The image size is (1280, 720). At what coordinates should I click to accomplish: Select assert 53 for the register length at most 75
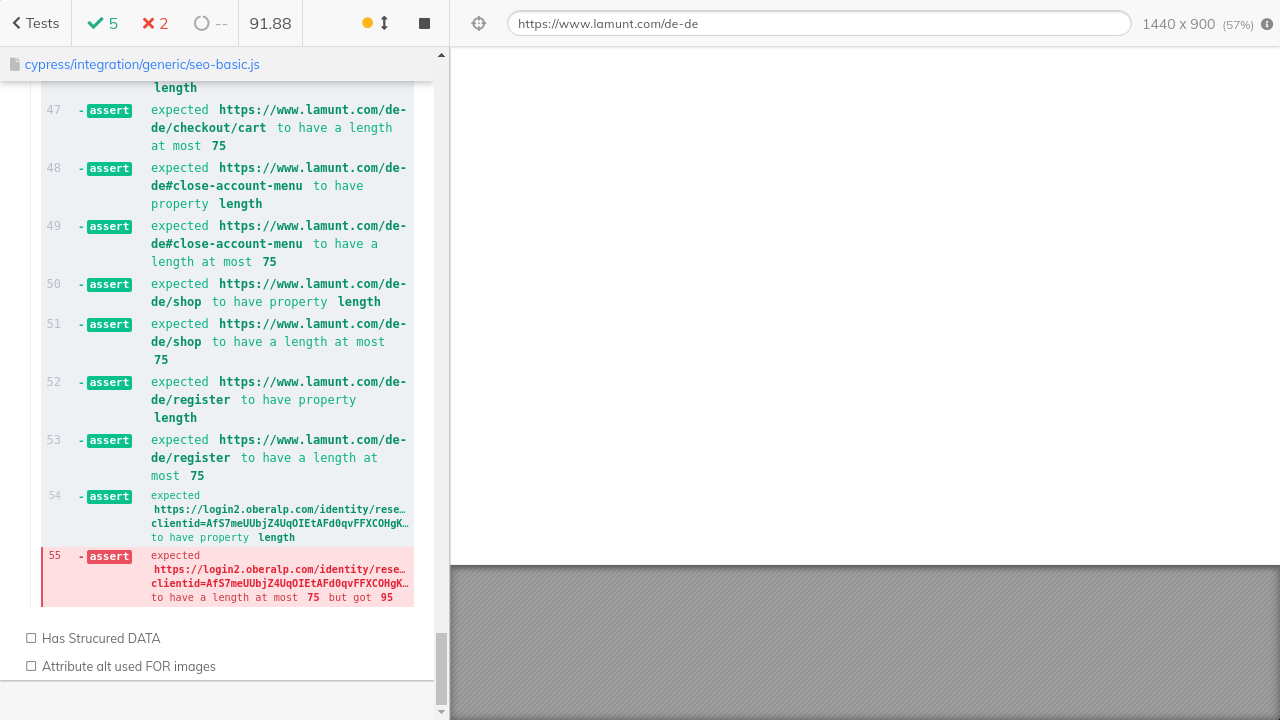[228, 458]
